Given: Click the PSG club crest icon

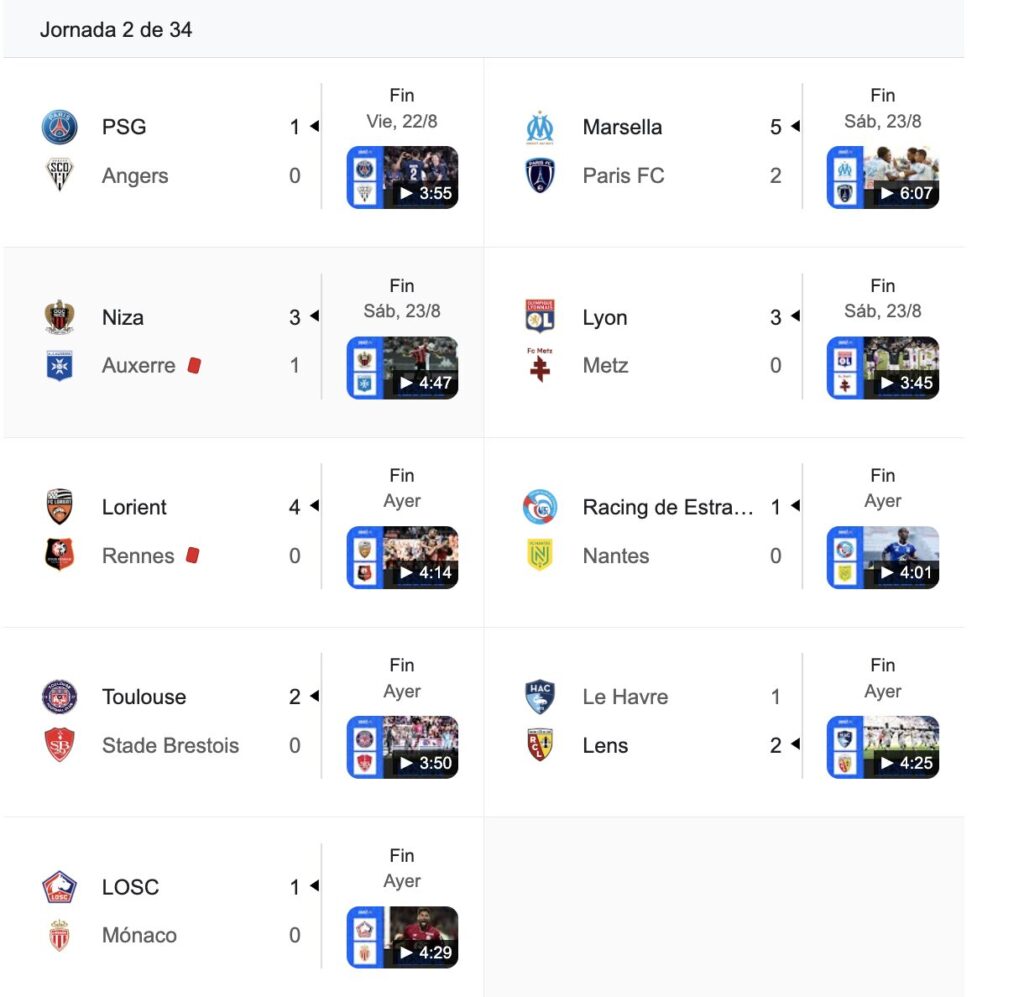Looking at the screenshot, I should click(59, 127).
